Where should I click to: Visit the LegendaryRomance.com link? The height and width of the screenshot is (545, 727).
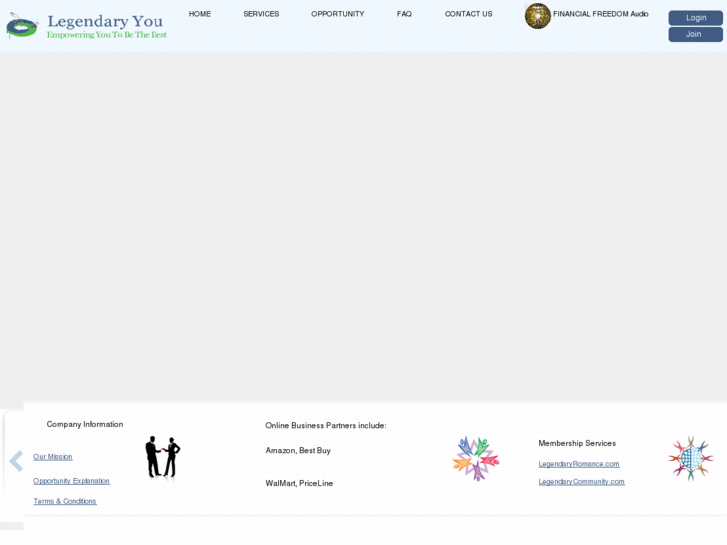coord(579,464)
